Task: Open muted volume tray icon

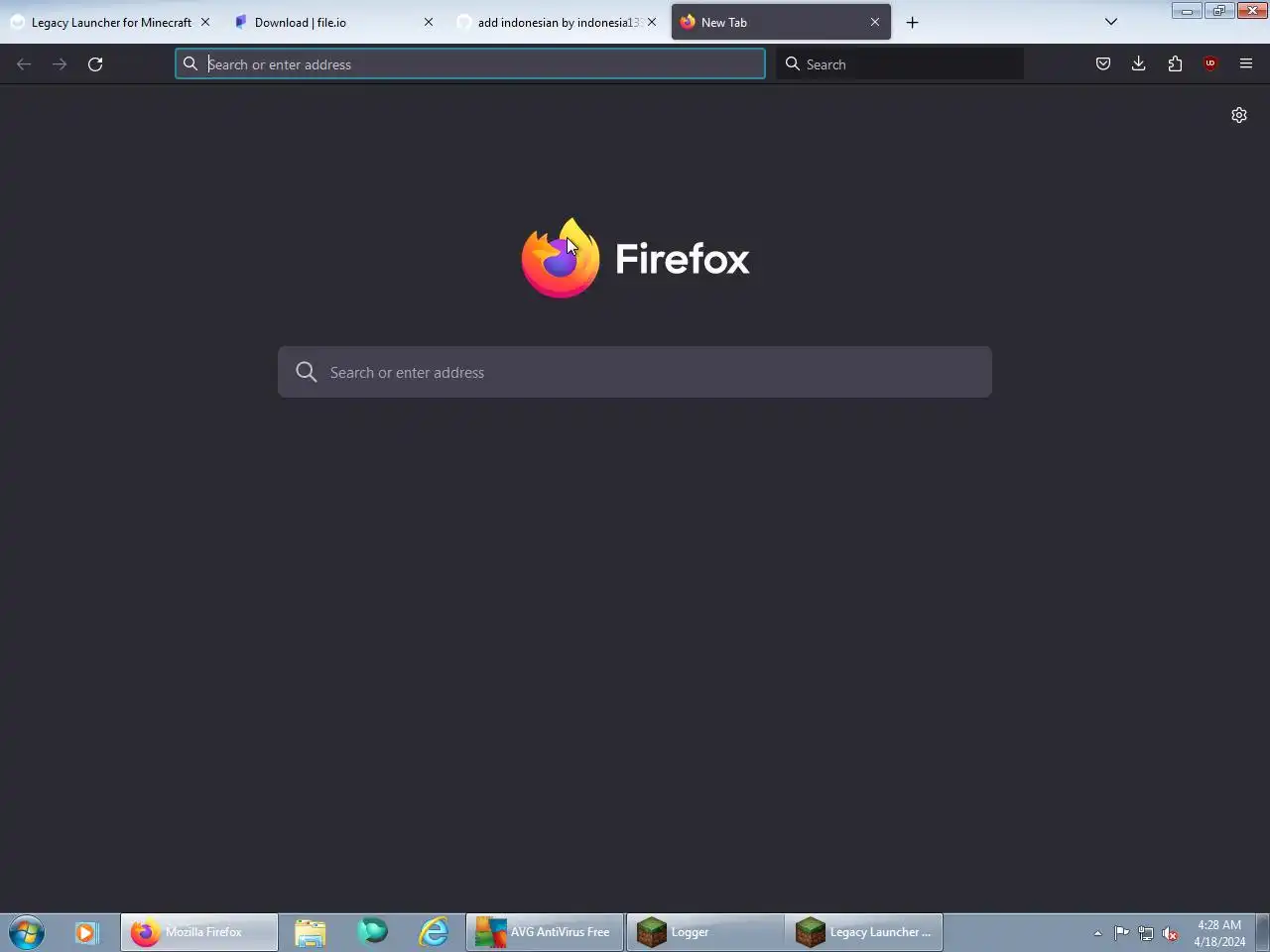Action: pos(1171,933)
